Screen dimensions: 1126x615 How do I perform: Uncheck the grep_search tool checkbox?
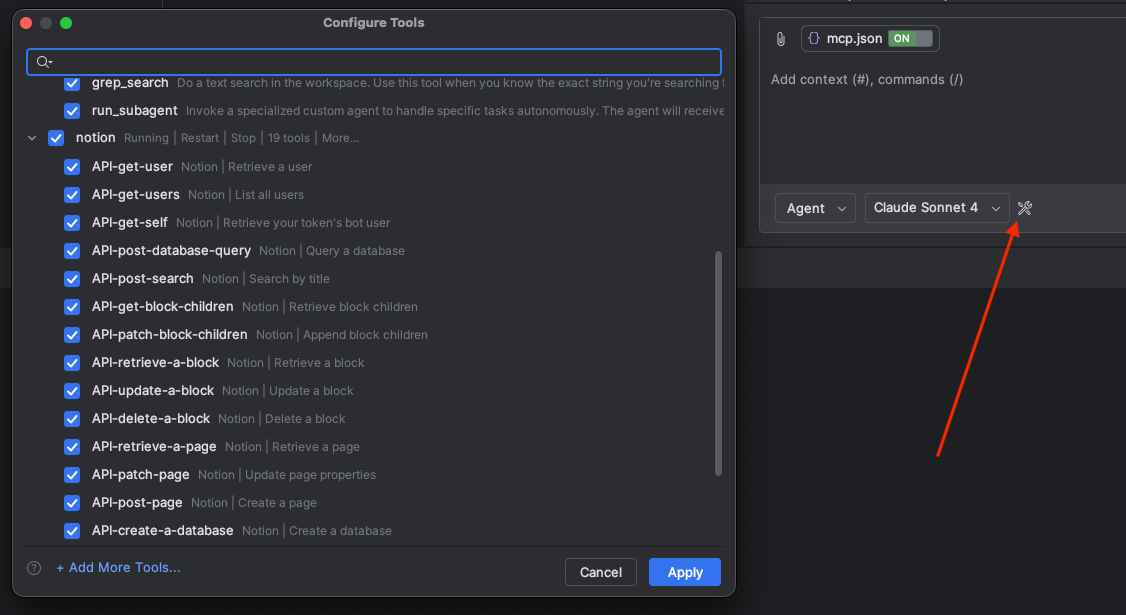coord(72,83)
